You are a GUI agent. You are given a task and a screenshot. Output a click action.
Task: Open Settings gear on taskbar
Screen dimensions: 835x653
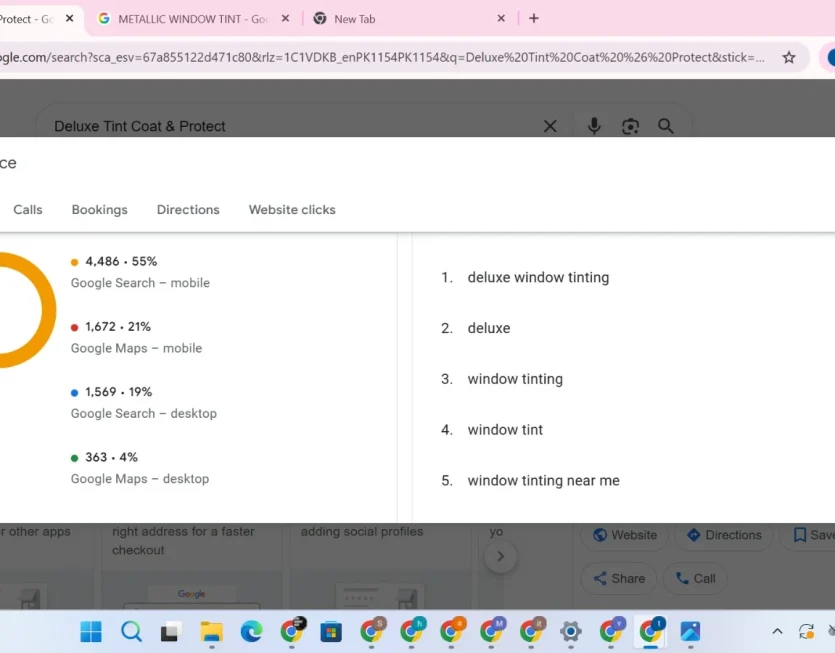(570, 632)
